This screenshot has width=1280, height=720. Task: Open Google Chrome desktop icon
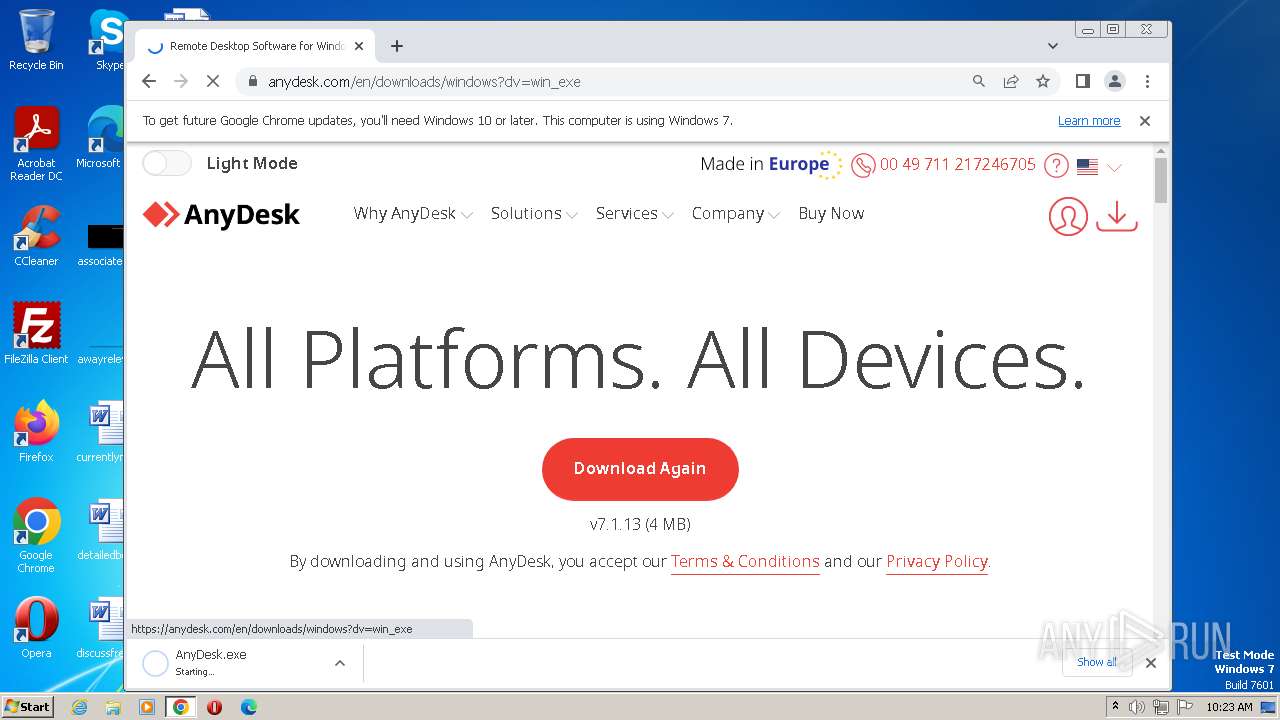[x=36, y=535]
